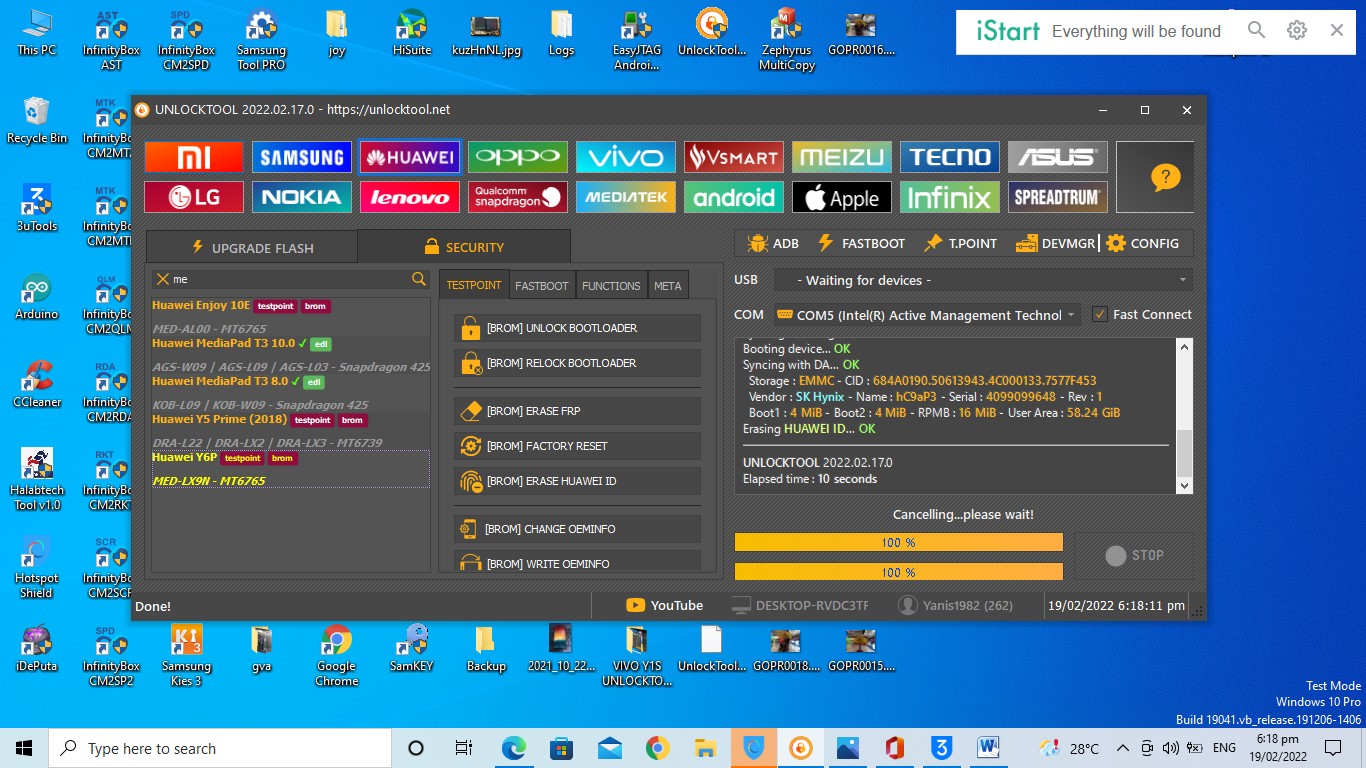Select the Qualcomm Snapdragon tile
Screen dimensions: 1366x768
[x=518, y=197]
